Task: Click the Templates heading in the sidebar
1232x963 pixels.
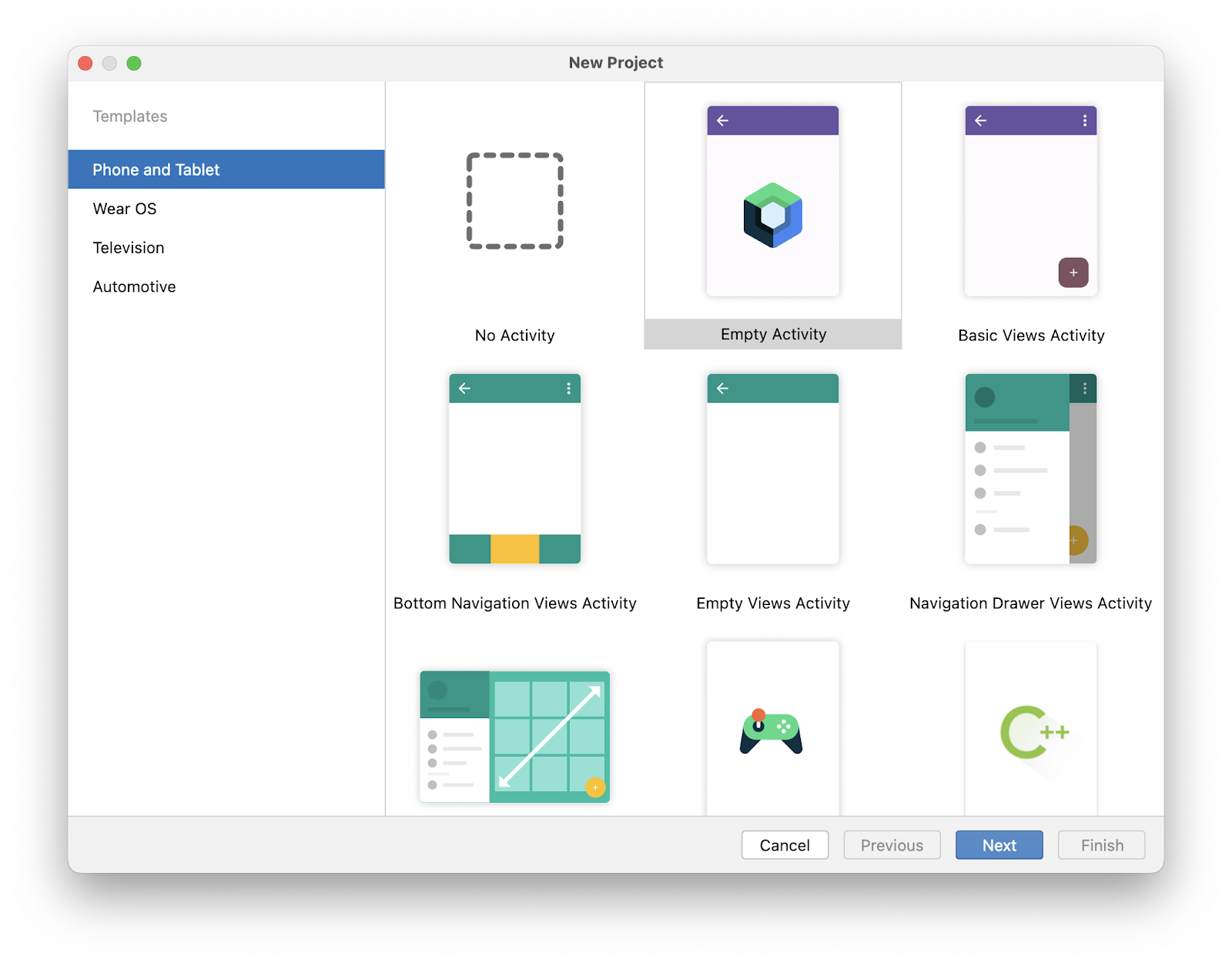Action: click(x=129, y=116)
